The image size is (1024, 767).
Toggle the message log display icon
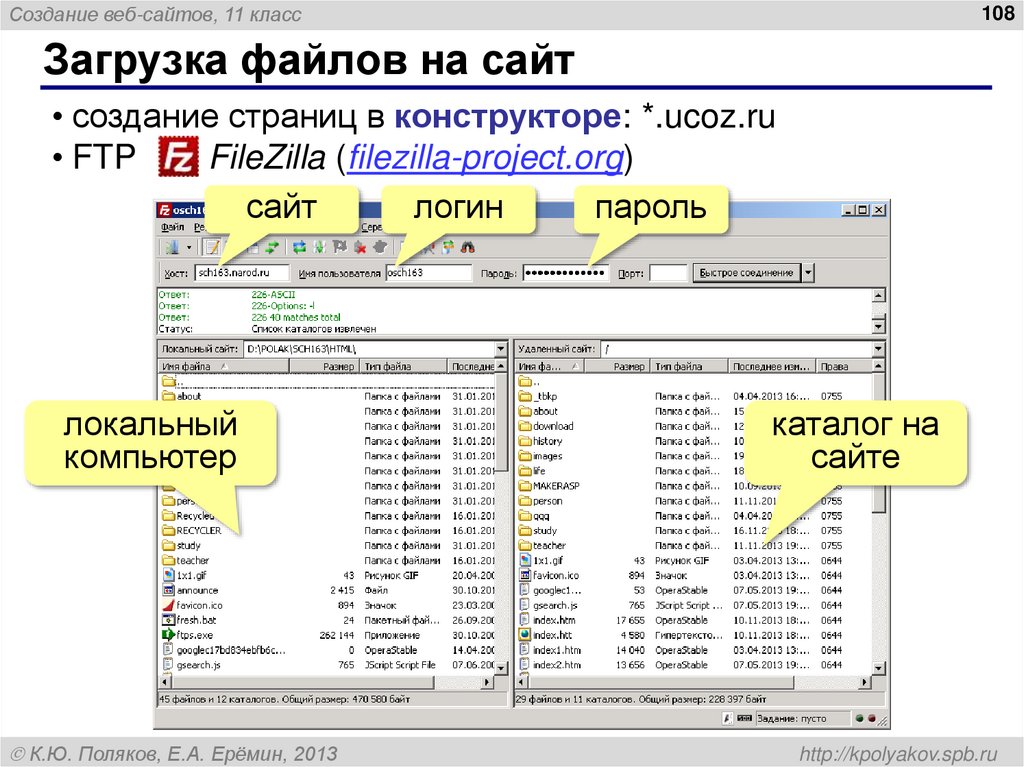tap(211, 247)
